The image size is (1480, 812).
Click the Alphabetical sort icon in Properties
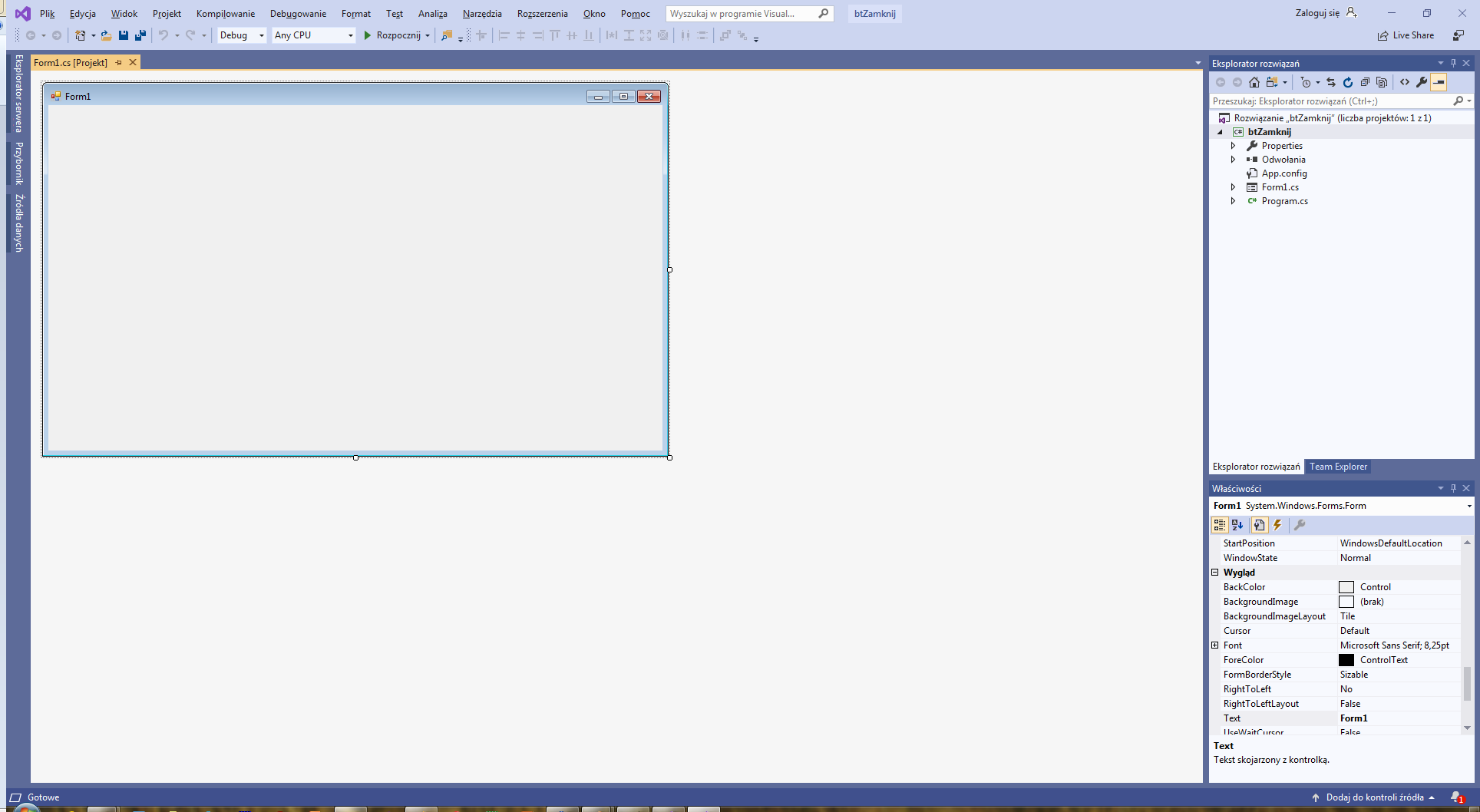(1237, 525)
